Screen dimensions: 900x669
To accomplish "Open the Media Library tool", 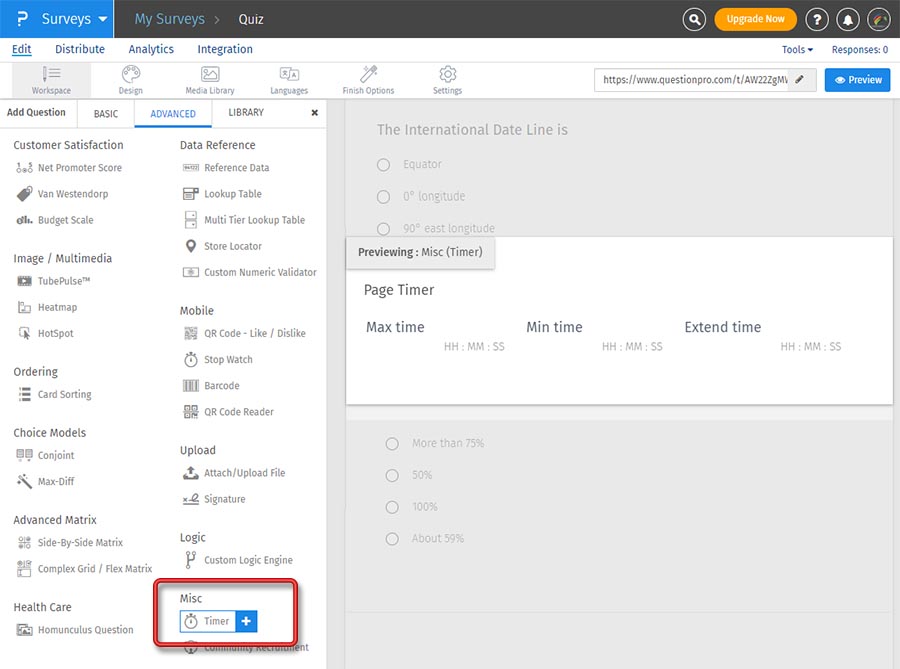I will (x=210, y=80).
